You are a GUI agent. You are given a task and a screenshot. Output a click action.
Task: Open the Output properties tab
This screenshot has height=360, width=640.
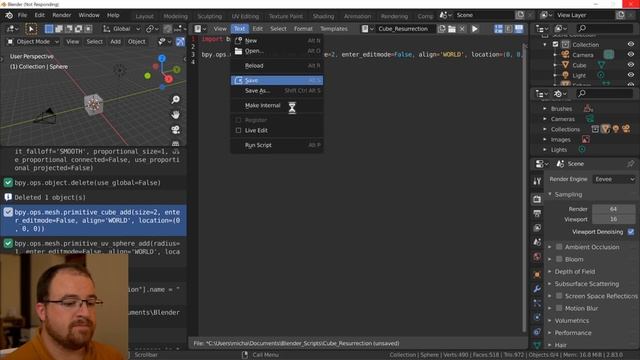(537, 213)
